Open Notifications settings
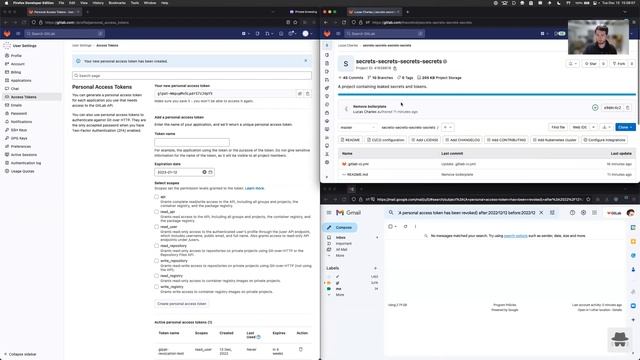Viewport: 640px width, 360px height. [x=21, y=122]
